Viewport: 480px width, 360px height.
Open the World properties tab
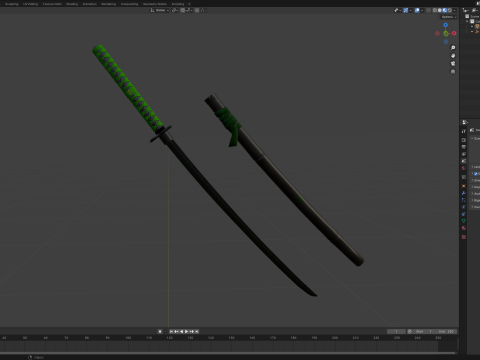[x=464, y=168]
